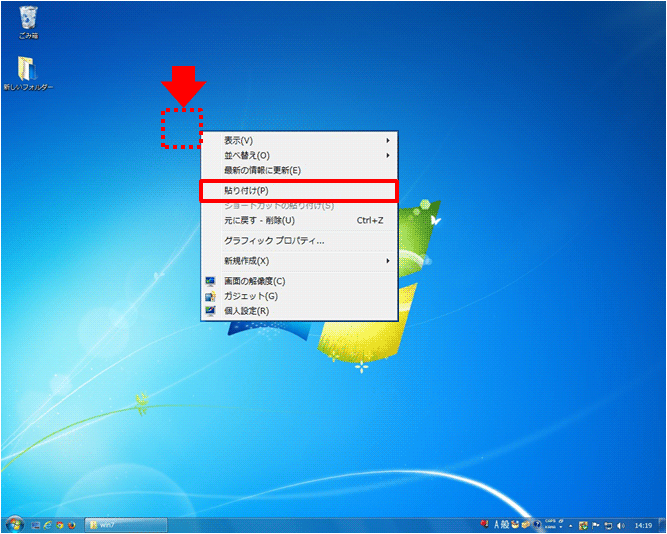
Task: Open 個人設定(R) personalize entry
Action: (x=299, y=311)
